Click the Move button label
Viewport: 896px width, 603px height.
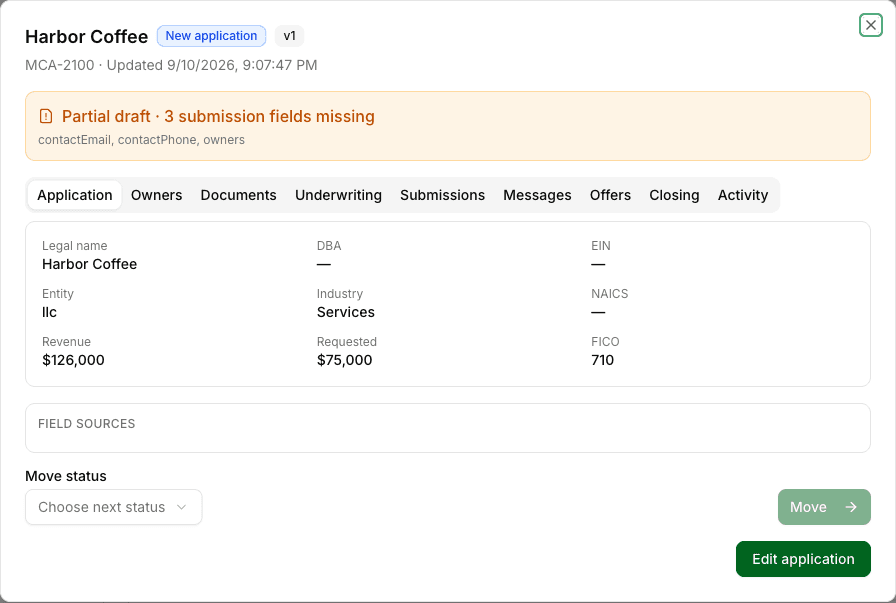(808, 507)
